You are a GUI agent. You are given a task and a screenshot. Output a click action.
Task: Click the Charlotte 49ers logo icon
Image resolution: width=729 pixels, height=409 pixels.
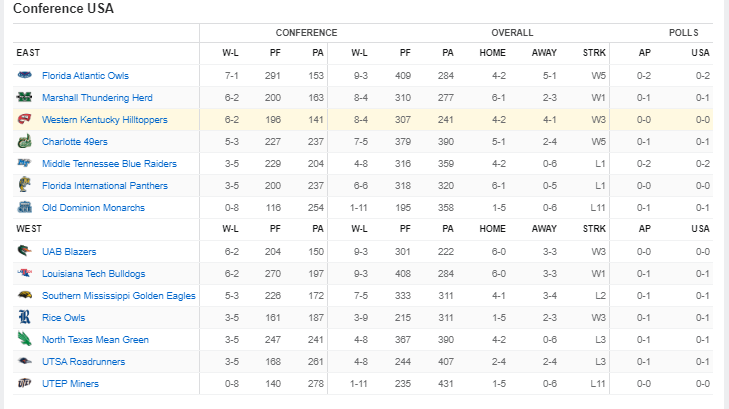[x=25, y=141]
